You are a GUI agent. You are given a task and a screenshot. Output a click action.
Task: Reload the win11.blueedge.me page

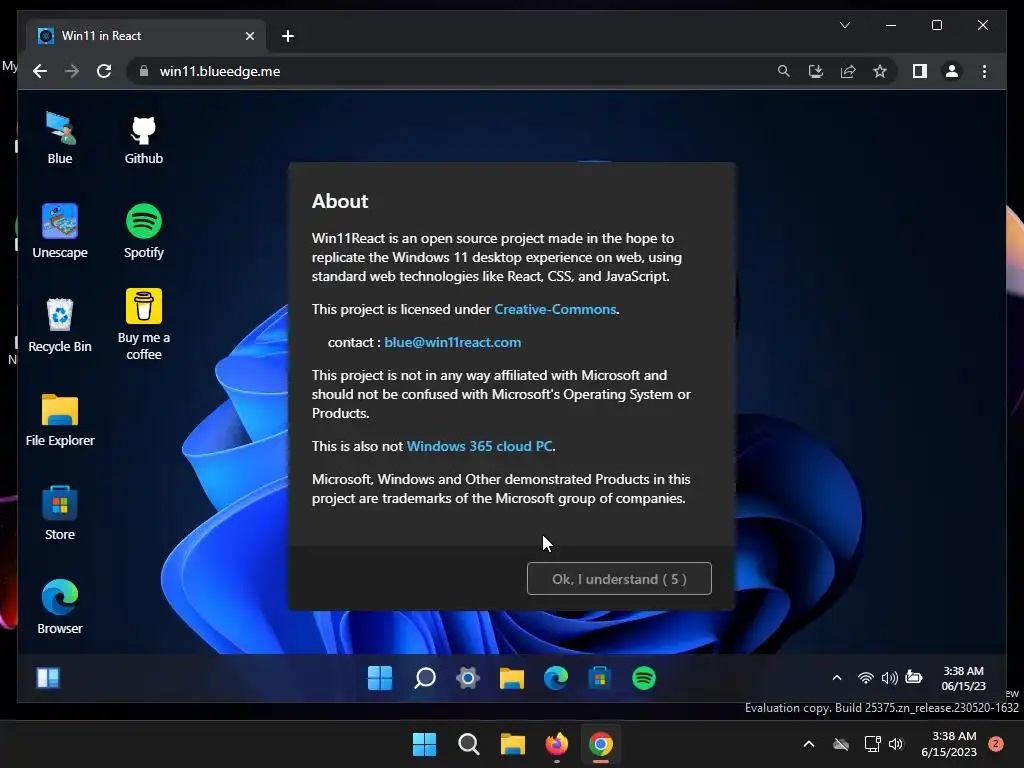[x=104, y=71]
